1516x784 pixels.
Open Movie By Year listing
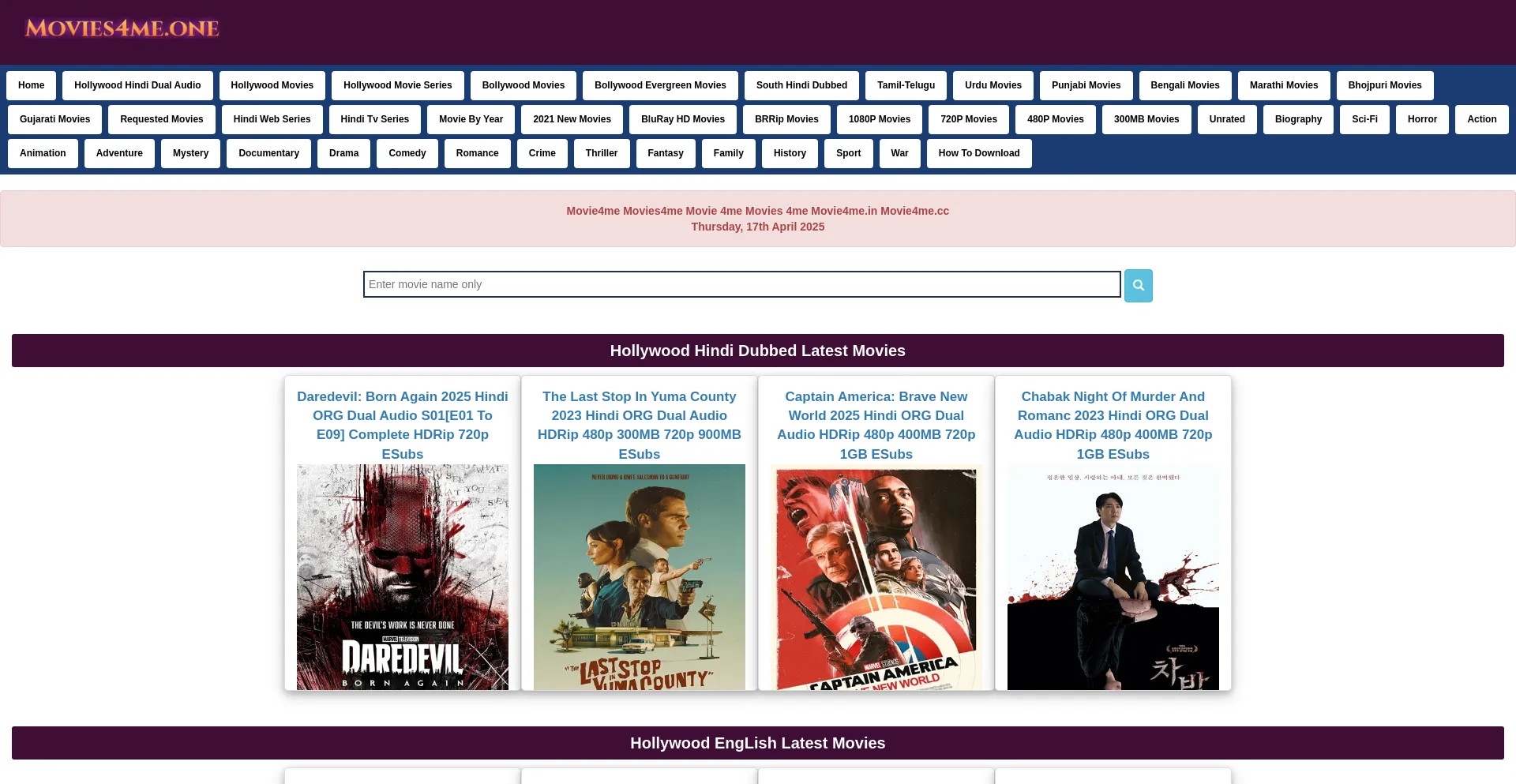click(x=471, y=119)
